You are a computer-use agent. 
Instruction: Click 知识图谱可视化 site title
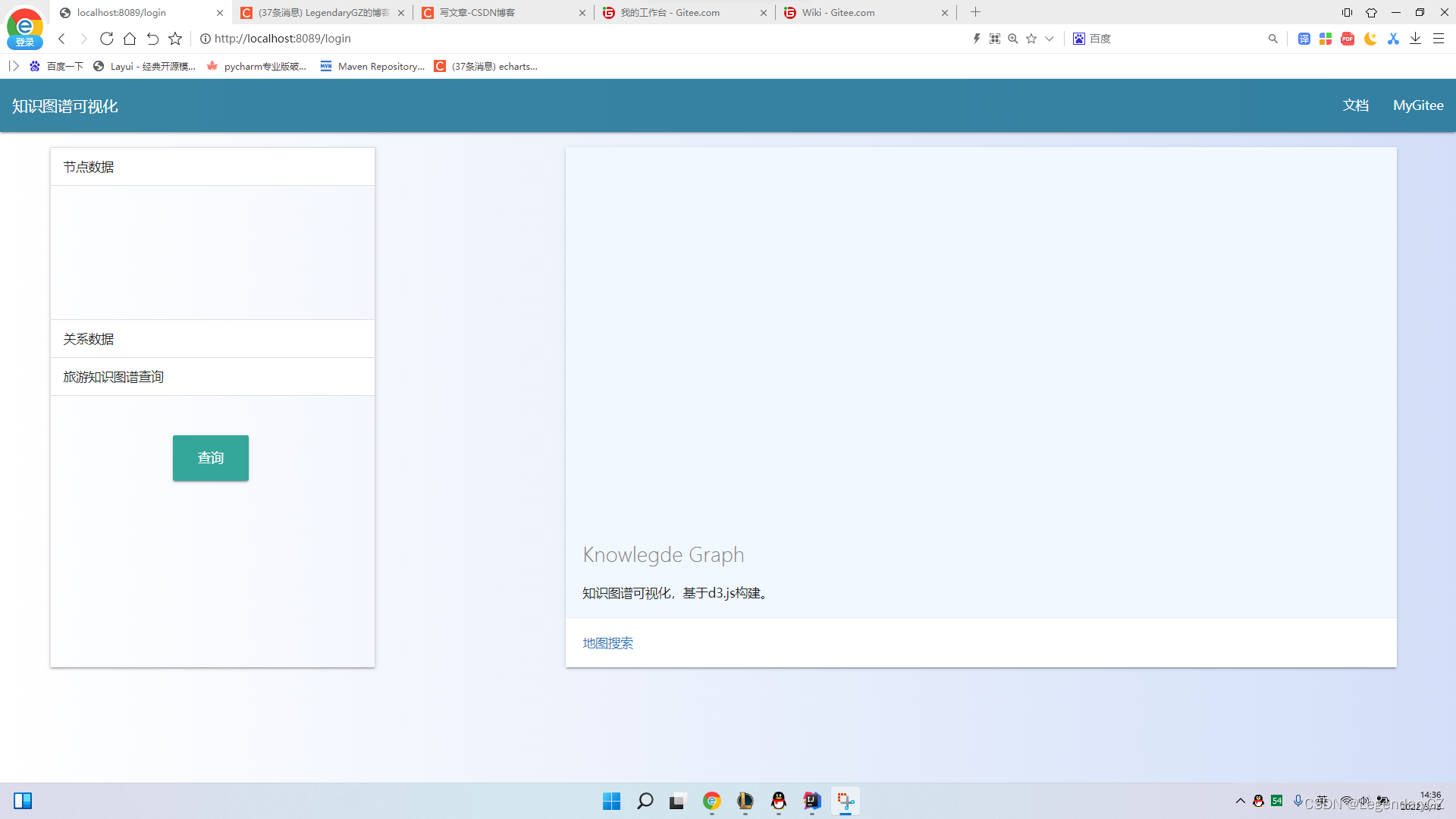pyautogui.click(x=65, y=106)
